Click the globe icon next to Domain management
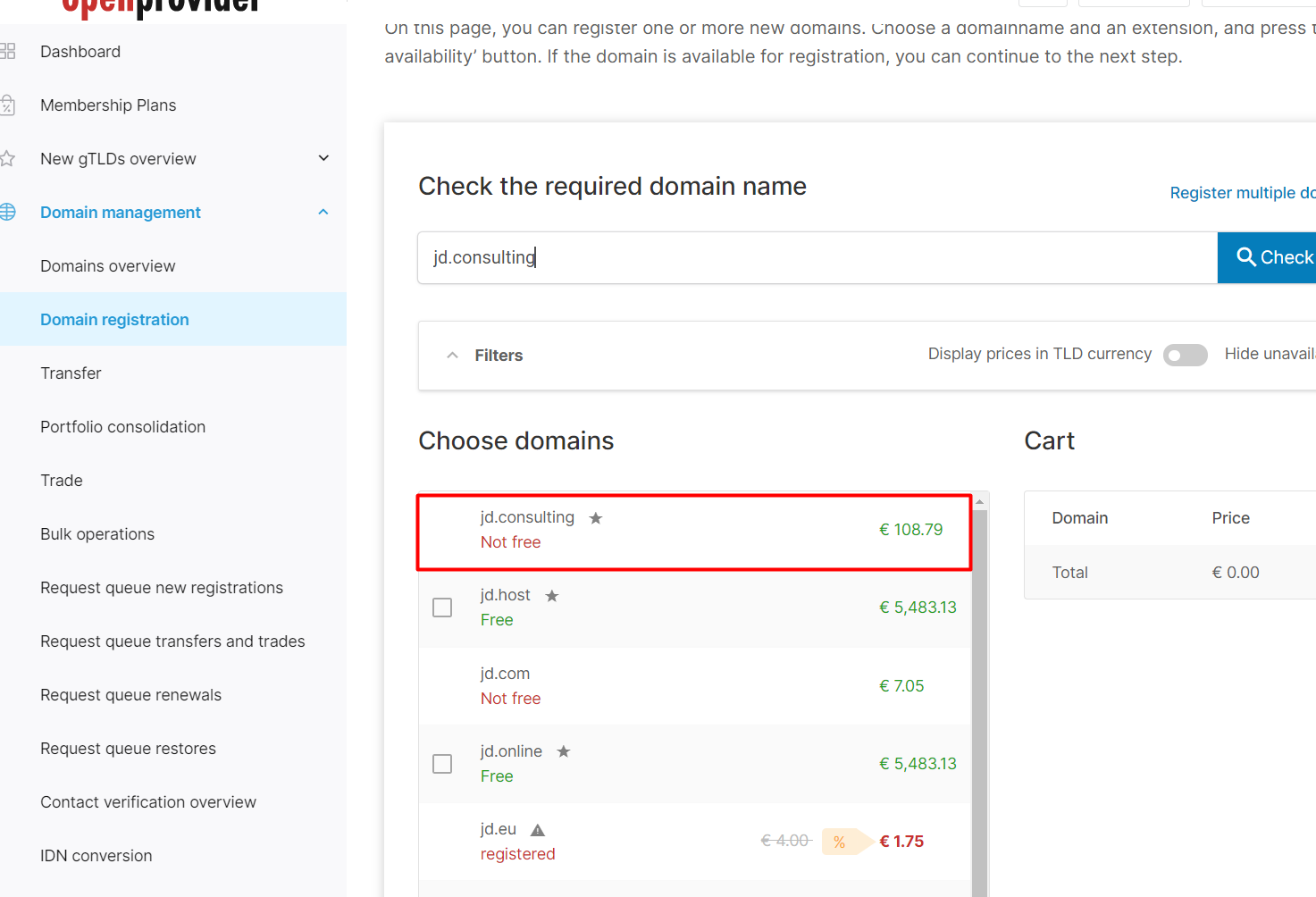The image size is (1316, 897). pyautogui.click(x=9, y=212)
